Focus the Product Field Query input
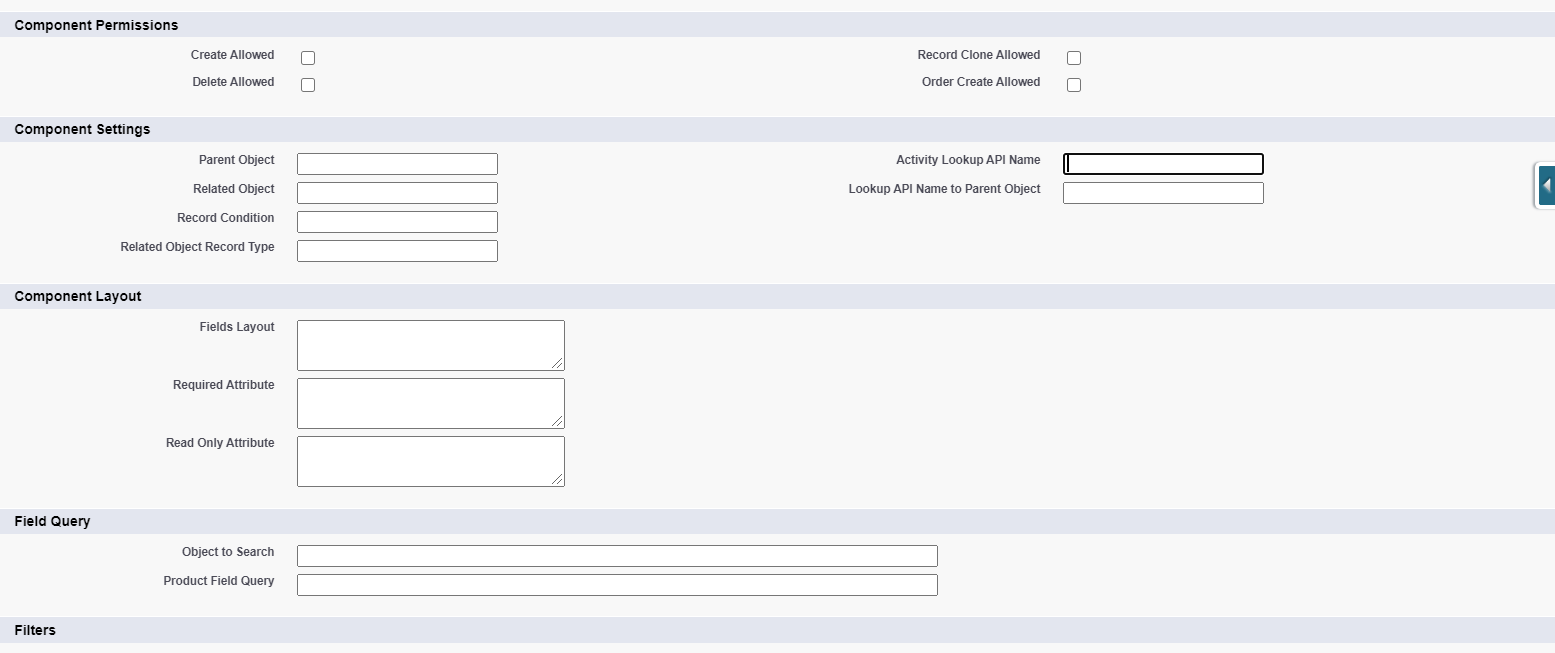The width and height of the screenshot is (1555, 653). (617, 585)
